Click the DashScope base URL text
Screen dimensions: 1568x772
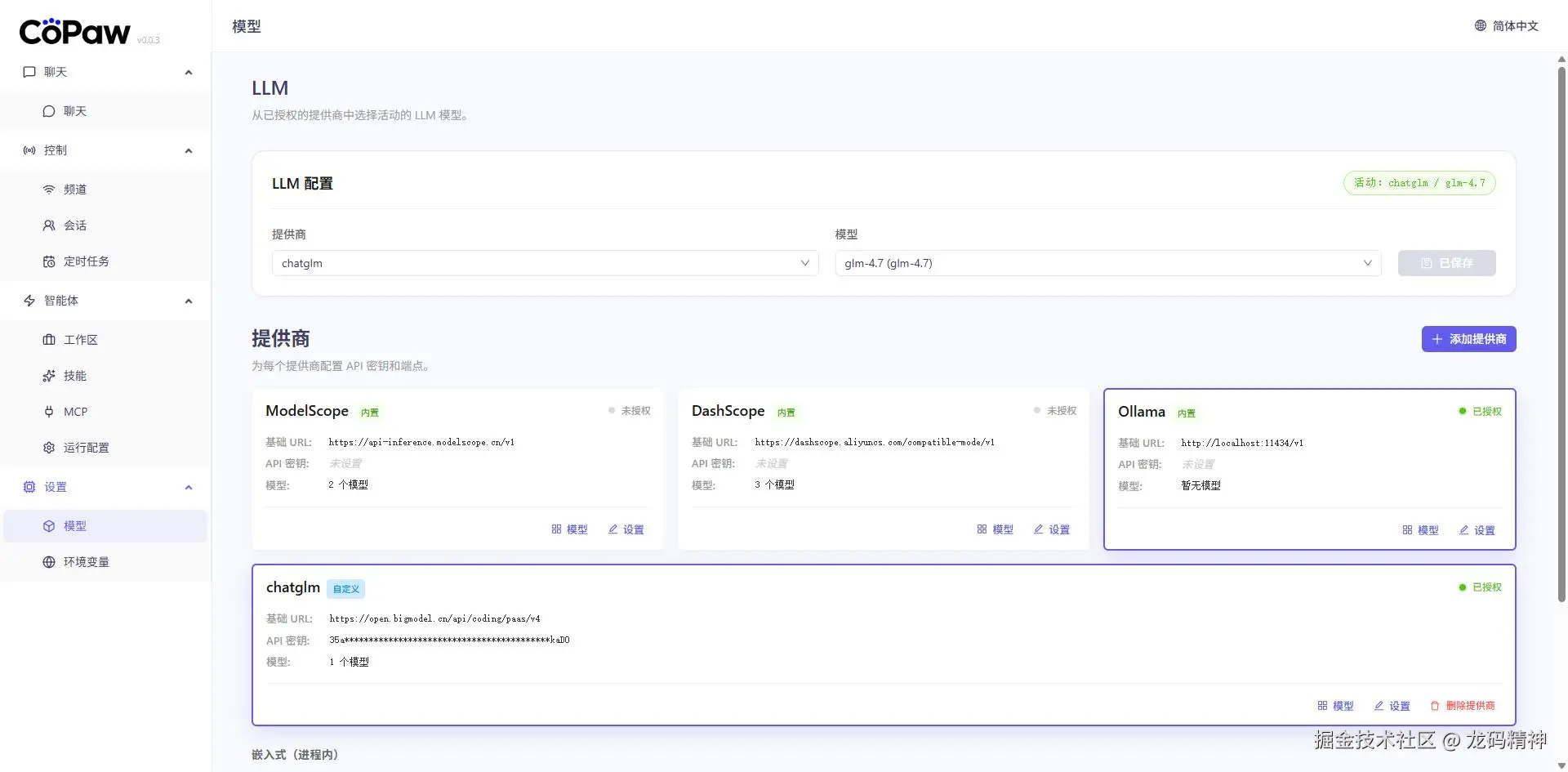875,442
